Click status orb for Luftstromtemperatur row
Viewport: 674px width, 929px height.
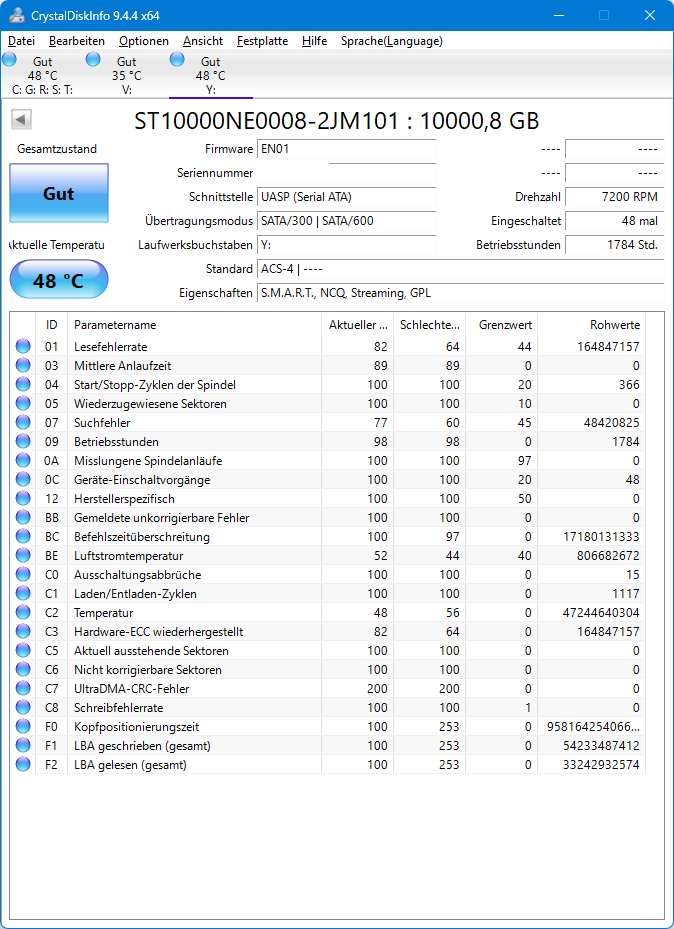(x=23, y=556)
